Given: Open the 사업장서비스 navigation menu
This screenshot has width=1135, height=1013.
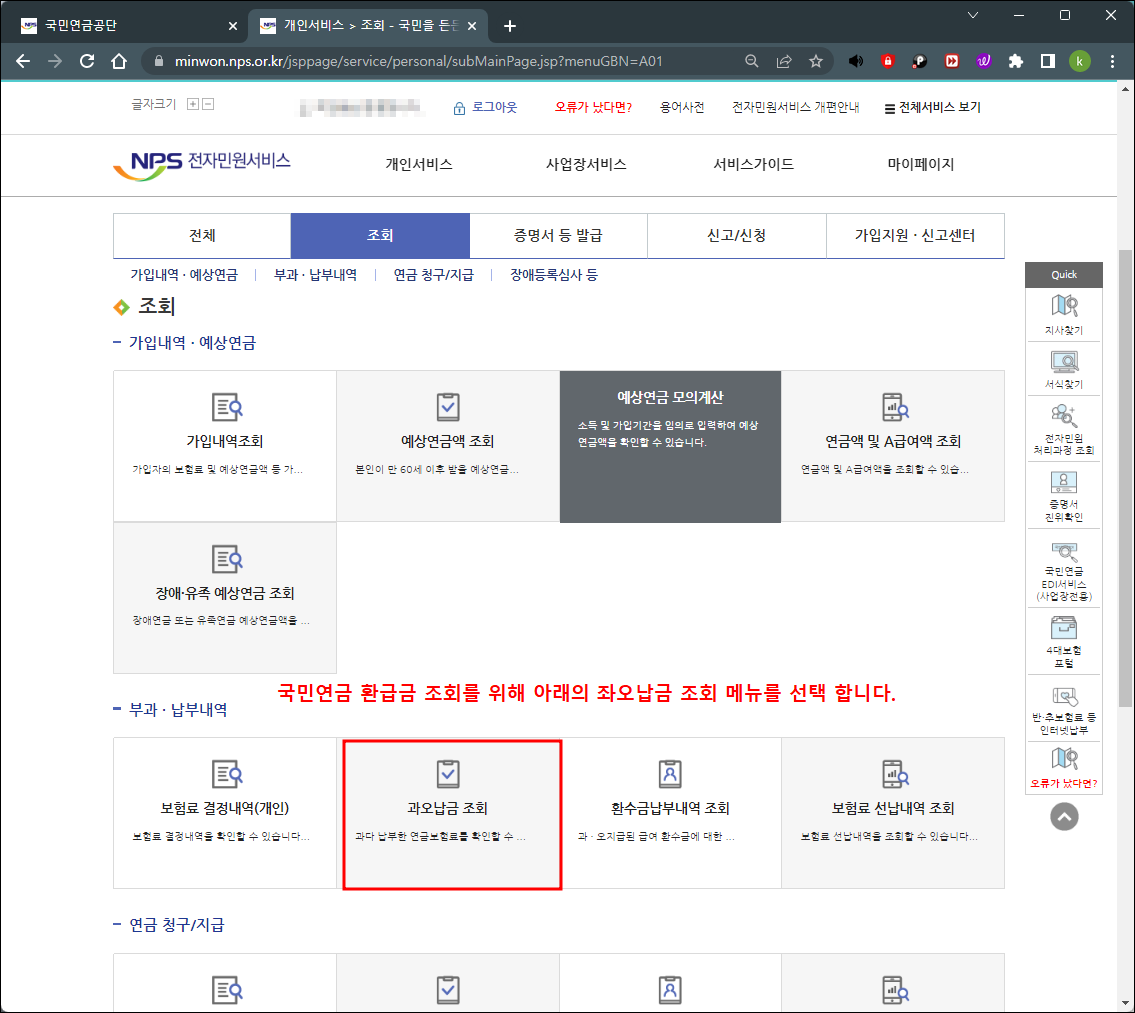Looking at the screenshot, I should 586,165.
